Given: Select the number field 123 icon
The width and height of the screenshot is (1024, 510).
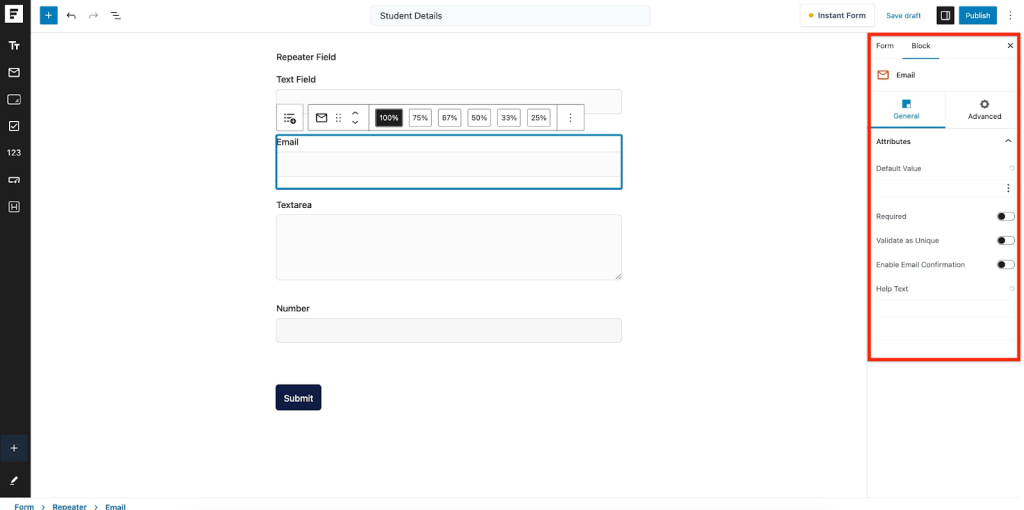Looking at the screenshot, I should [x=14, y=153].
